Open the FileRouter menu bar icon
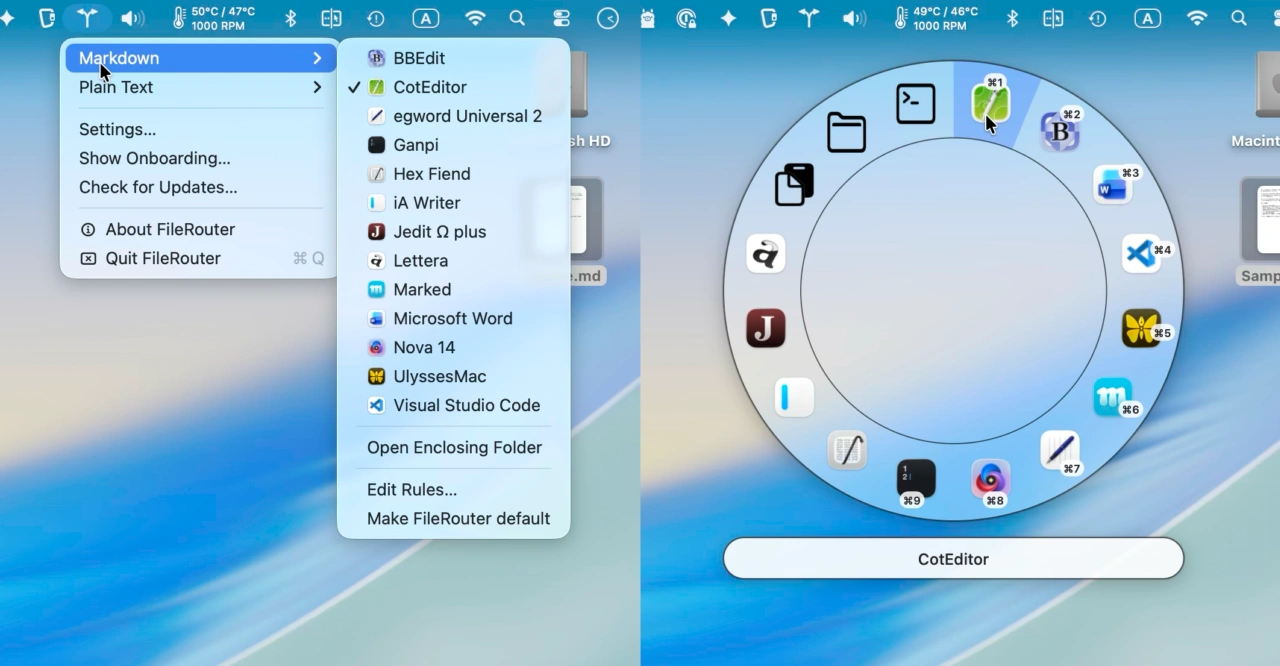 [x=88, y=18]
